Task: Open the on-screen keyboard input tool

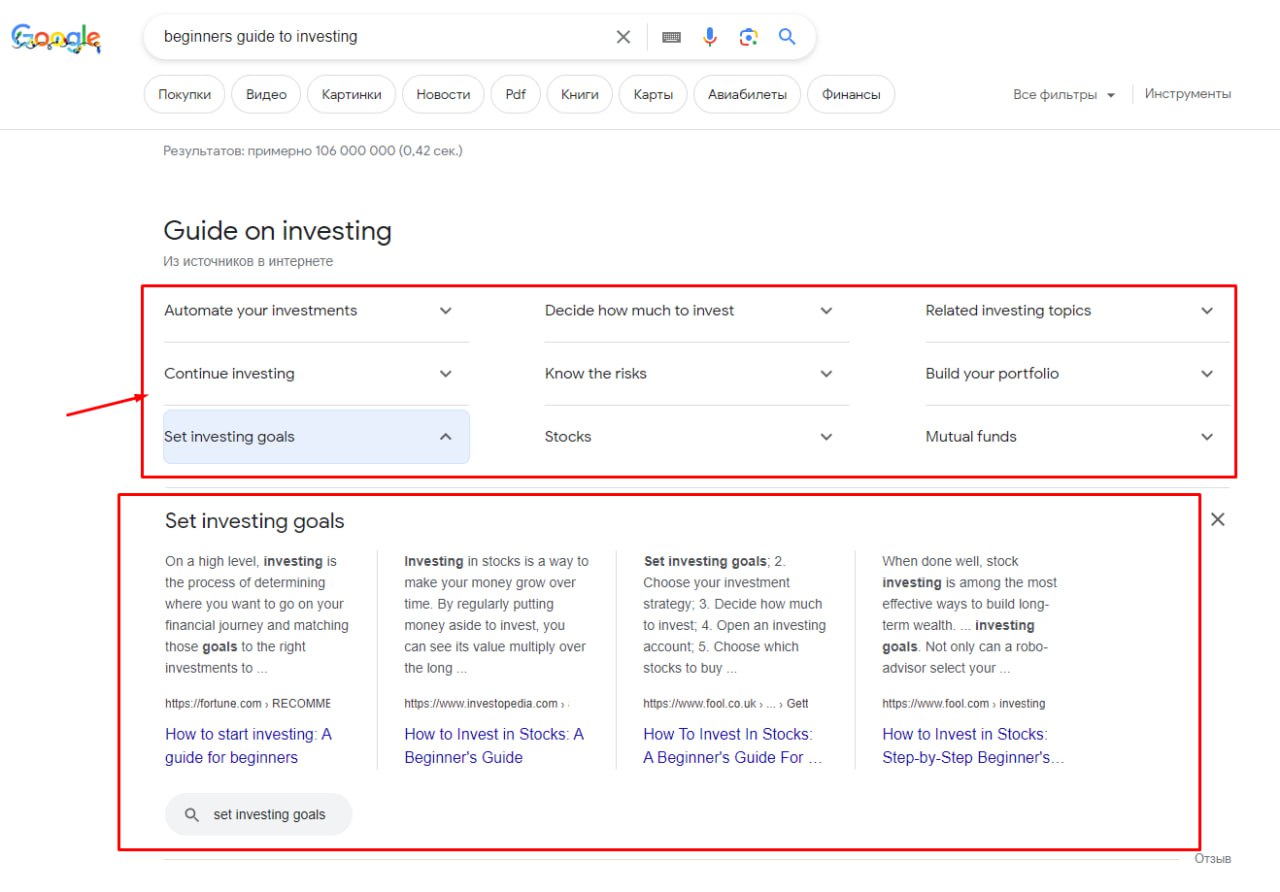Action: pos(671,37)
